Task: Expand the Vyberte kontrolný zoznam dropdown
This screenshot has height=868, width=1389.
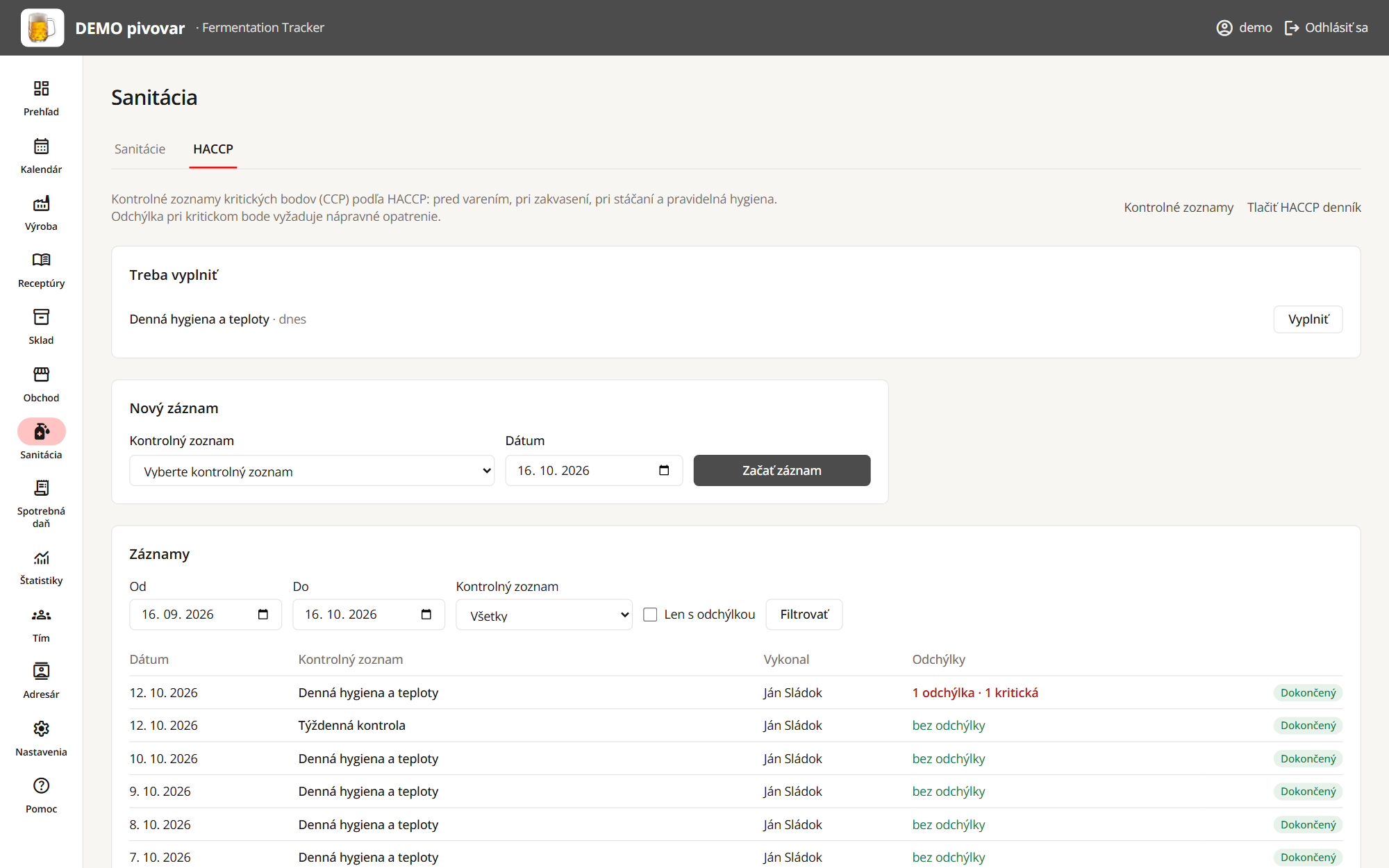Action: point(312,471)
